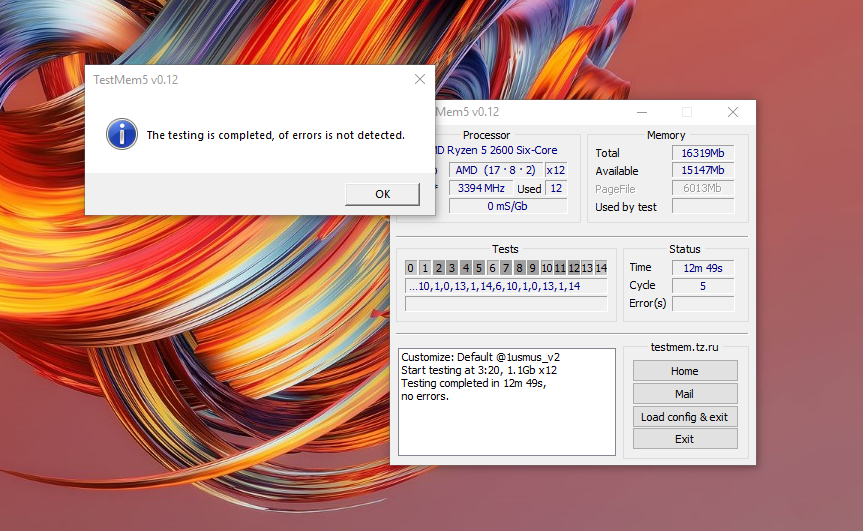
Task: Click the Exit button in TestMem5
Action: coord(685,439)
